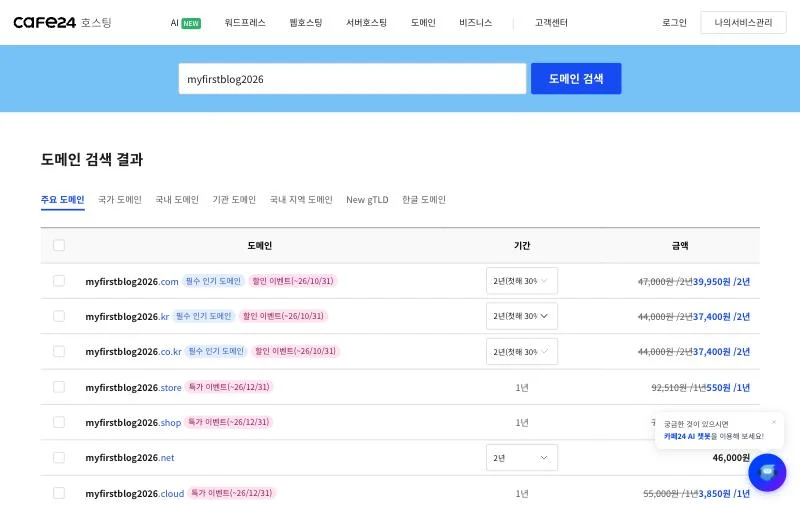Check the myfirstblog2026.store checkbox
800x505 pixels.
pyautogui.click(x=59, y=387)
